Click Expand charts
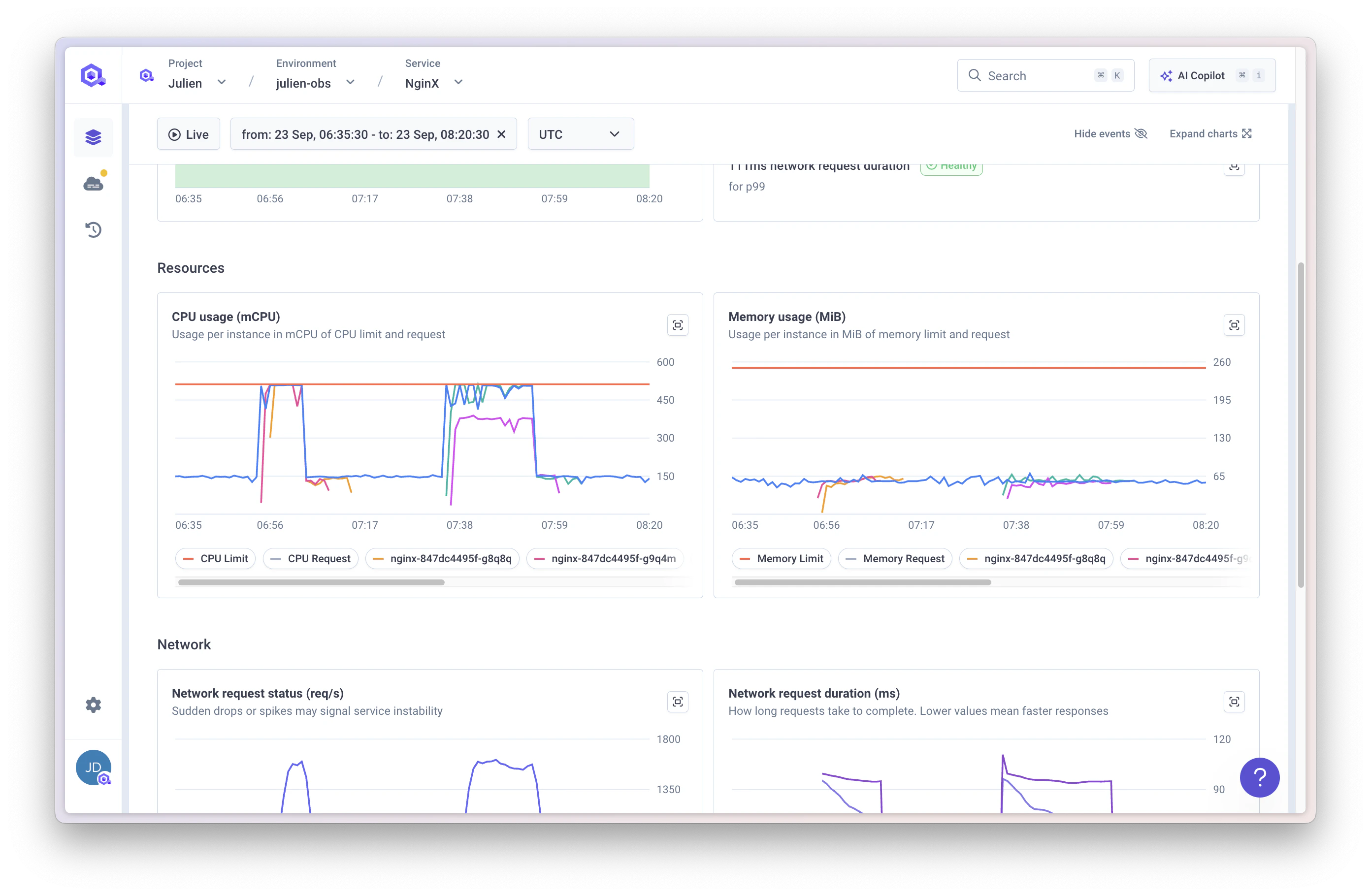 point(1210,133)
